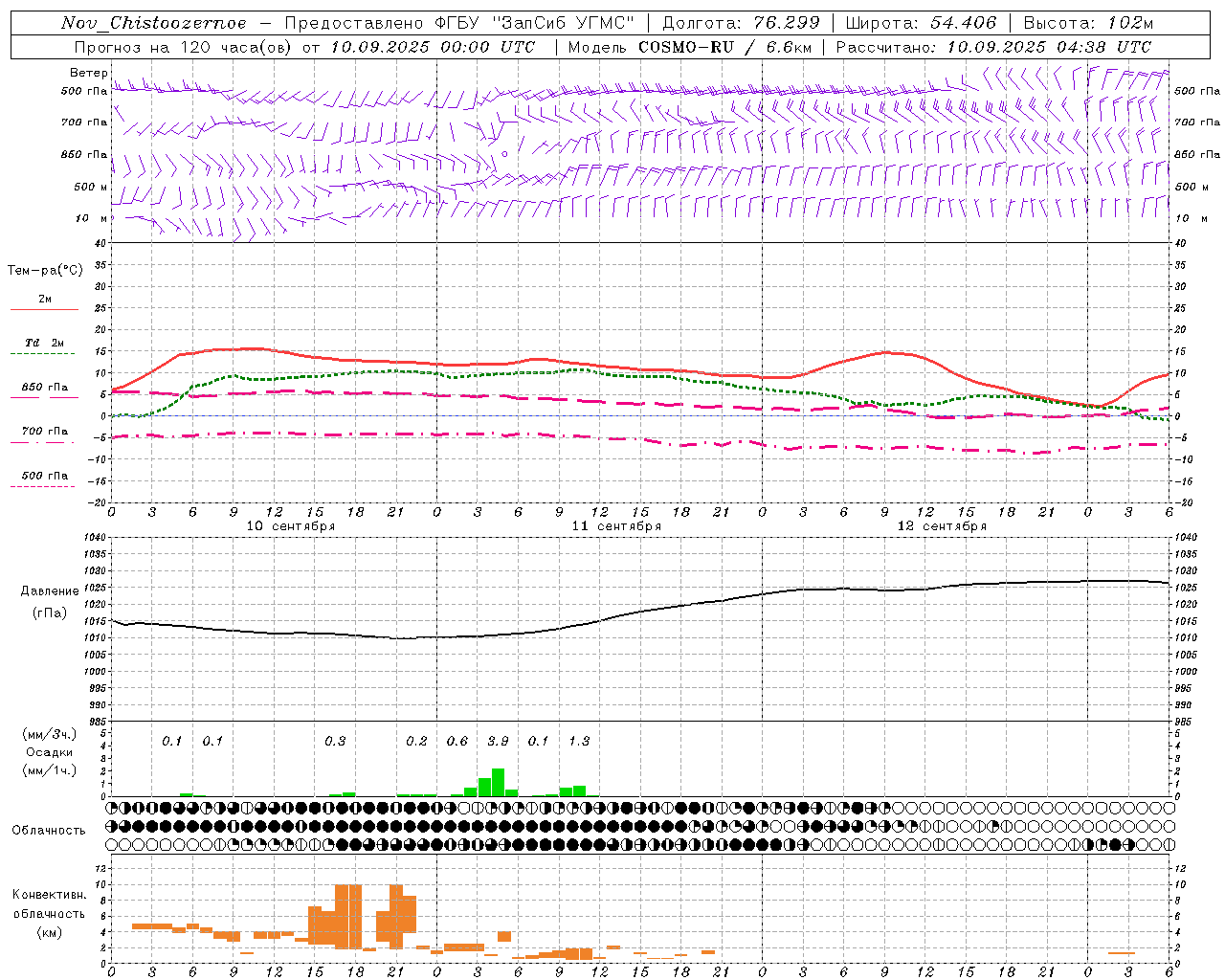1225x980 pixels.
Task: Click the 'Td 2м' dew point legend entry
Action: (x=45, y=343)
